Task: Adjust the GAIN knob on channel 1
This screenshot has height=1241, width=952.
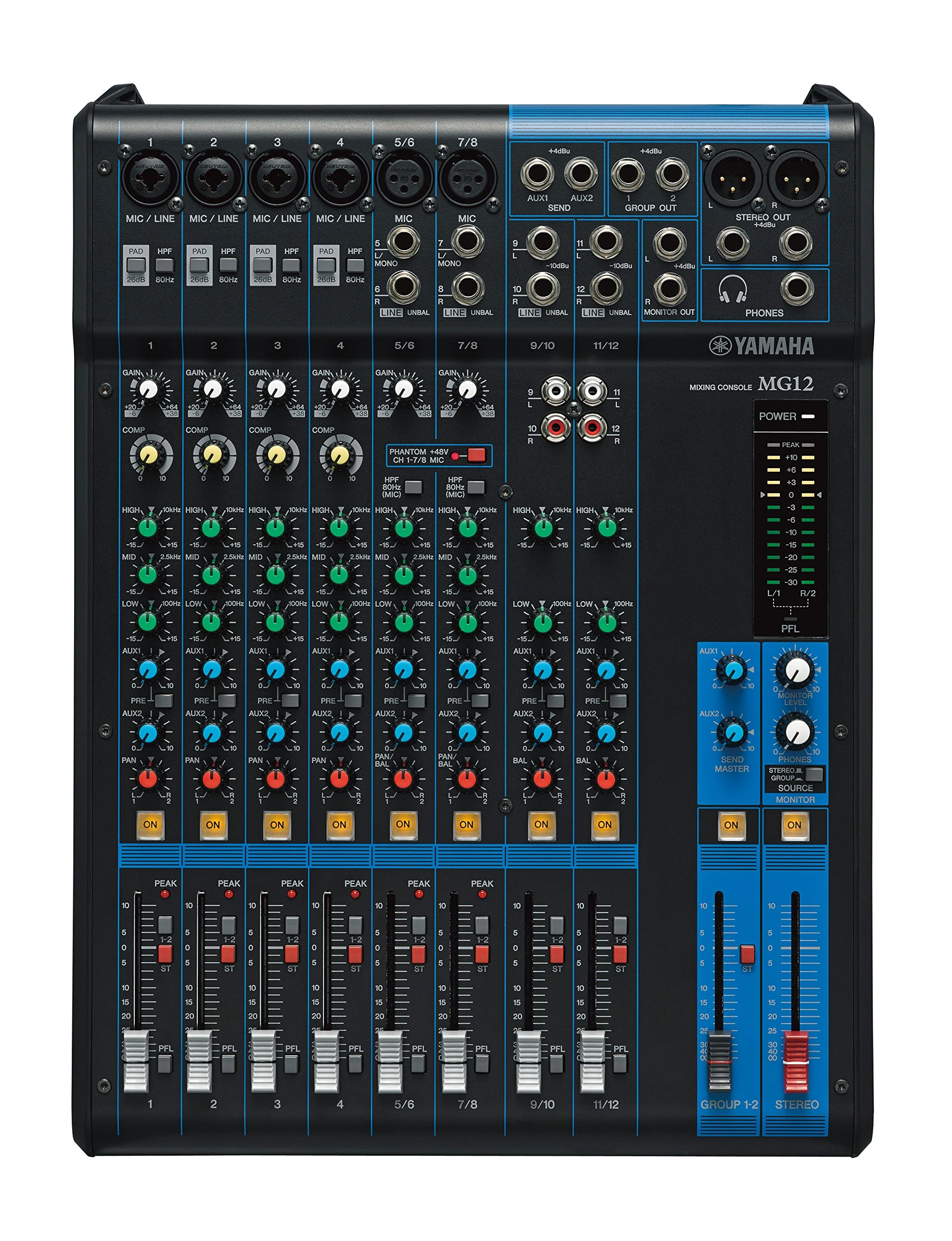Action: tap(148, 389)
